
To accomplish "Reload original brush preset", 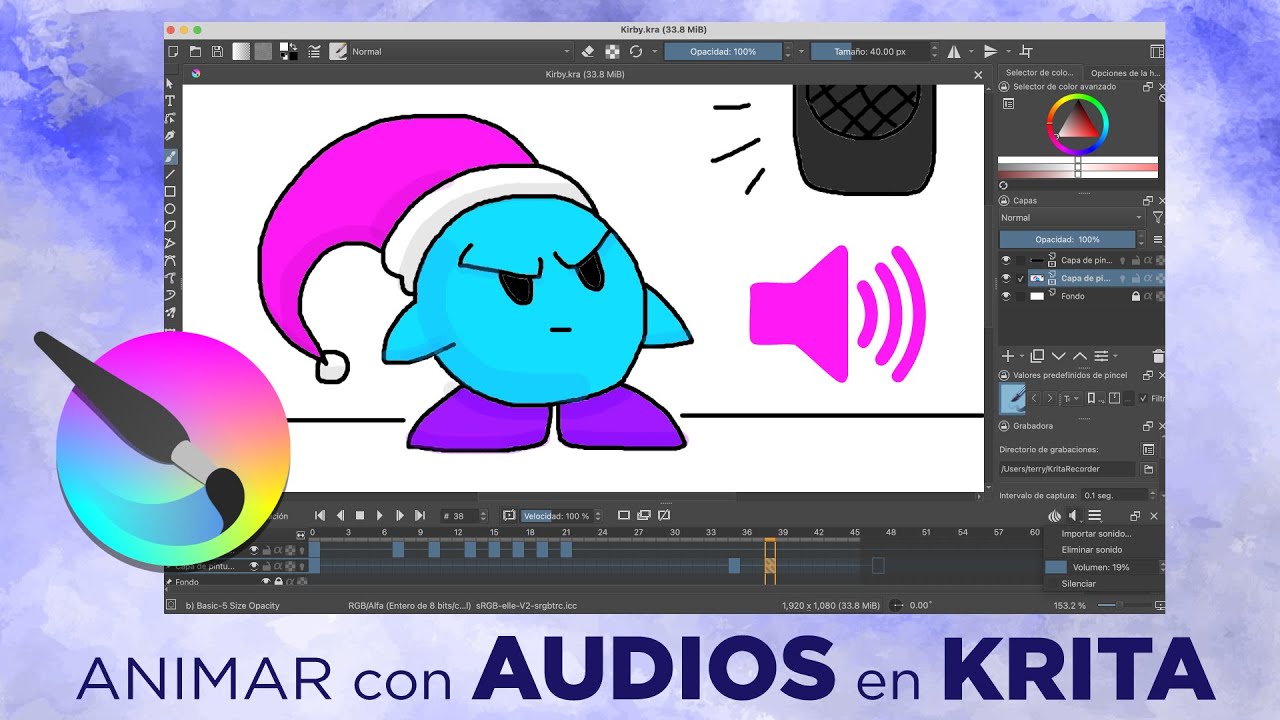I will [x=634, y=51].
